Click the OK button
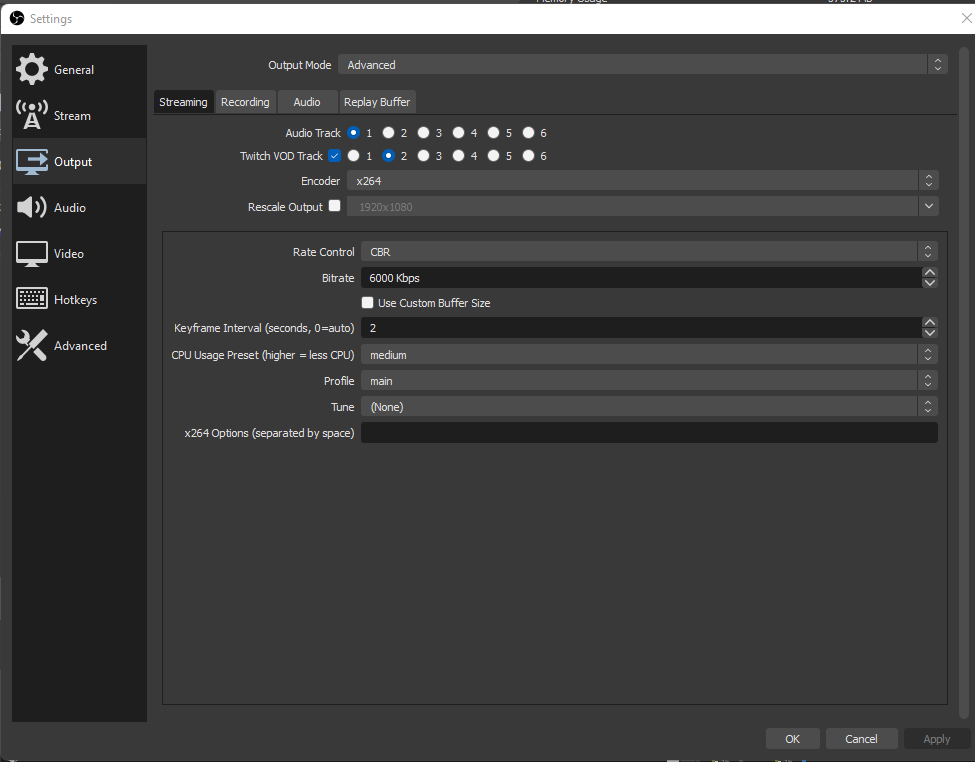Screen dimensions: 975x762 [x=792, y=739]
